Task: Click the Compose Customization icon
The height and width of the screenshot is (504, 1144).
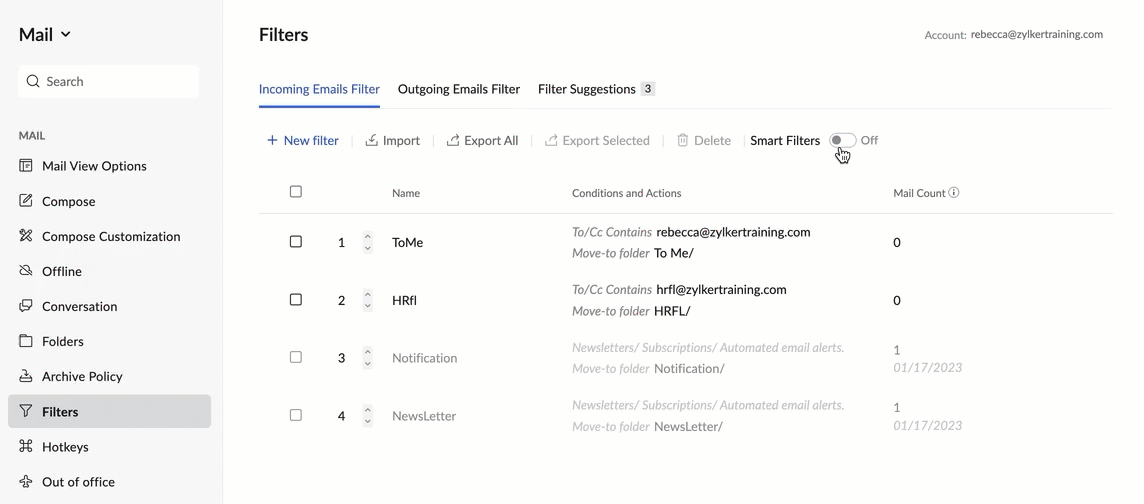Action: (x=26, y=236)
